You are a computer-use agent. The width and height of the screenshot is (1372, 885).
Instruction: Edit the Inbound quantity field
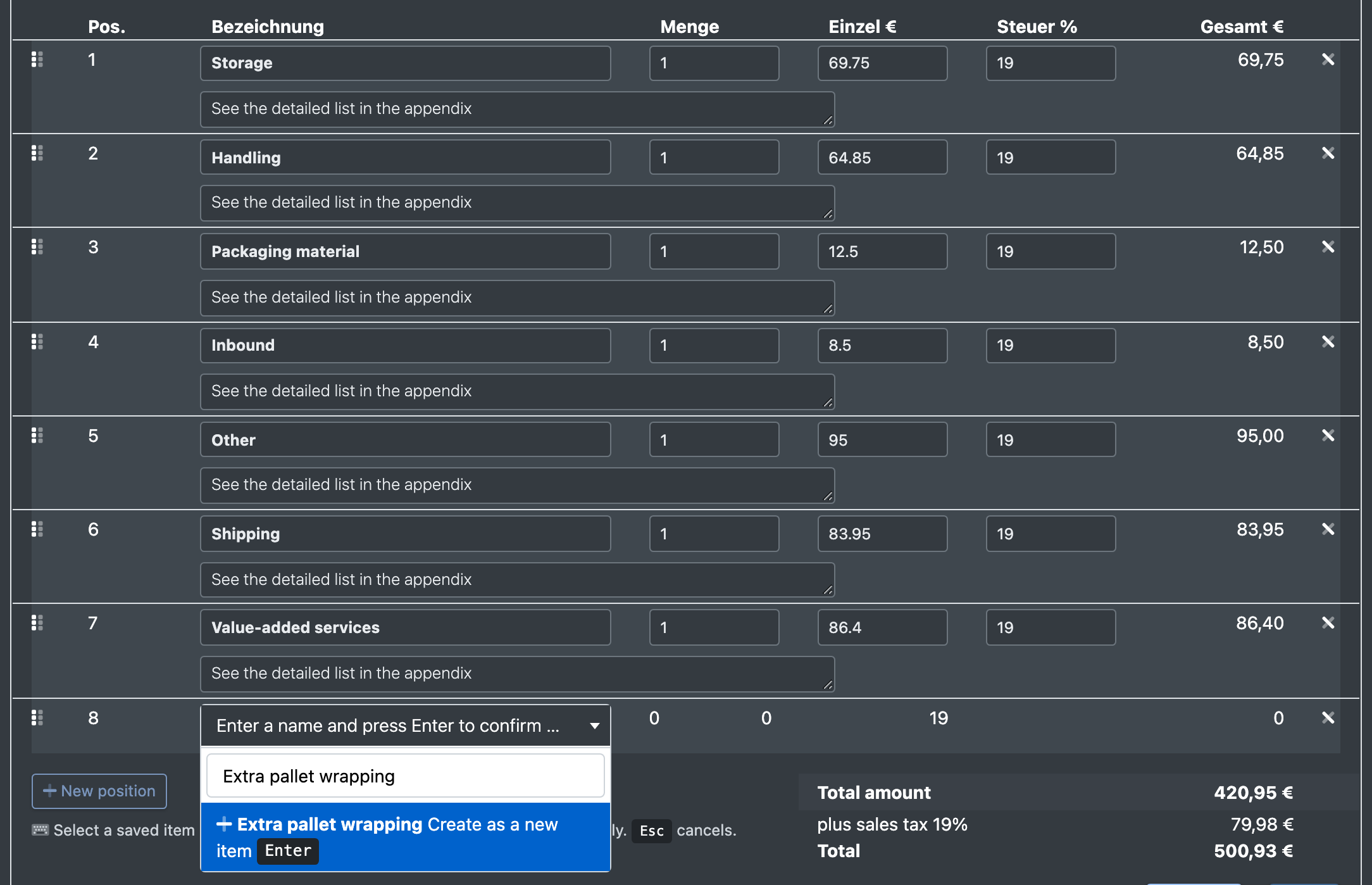pyautogui.click(x=714, y=346)
